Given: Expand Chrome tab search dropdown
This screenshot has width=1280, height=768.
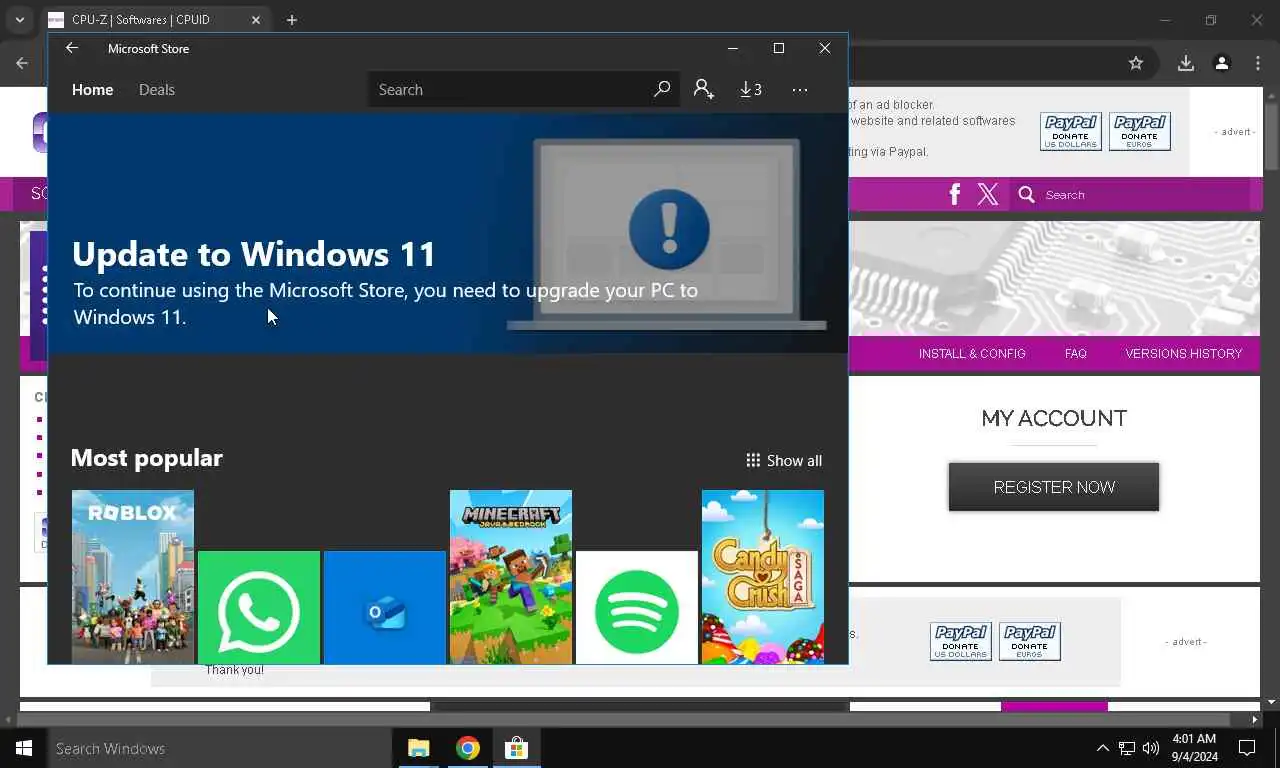Looking at the screenshot, I should [19, 20].
